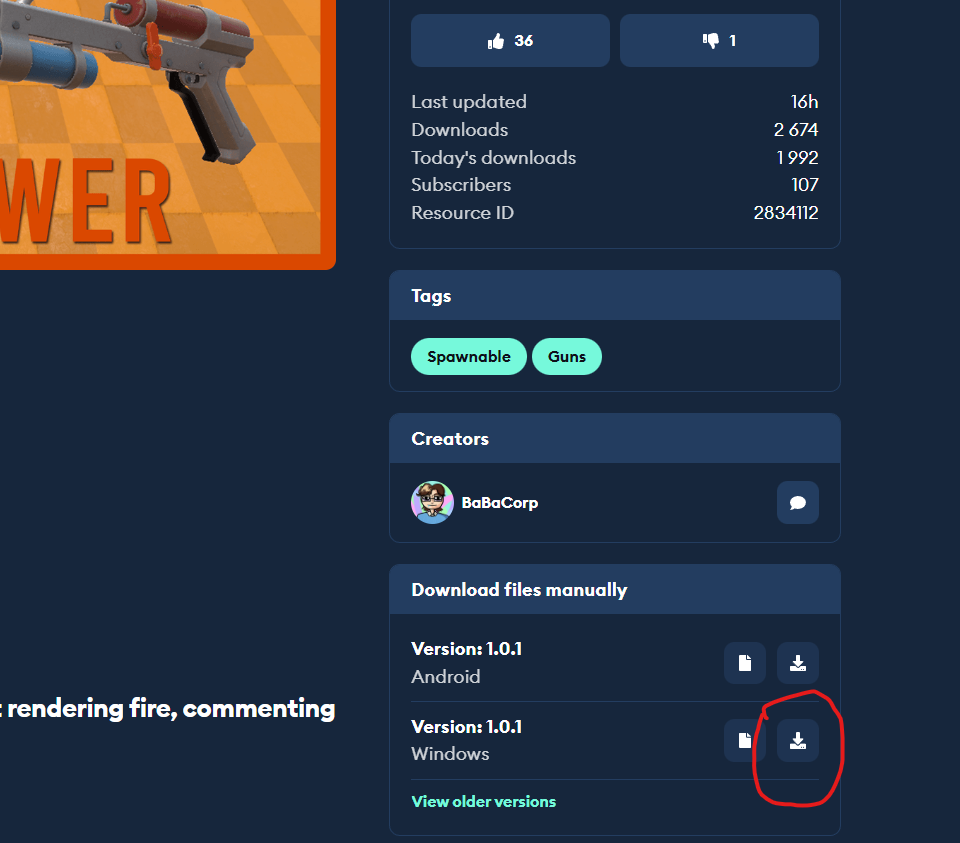Screen dimensions: 960x843
Task: Click the 36 likes button
Action: (x=510, y=40)
